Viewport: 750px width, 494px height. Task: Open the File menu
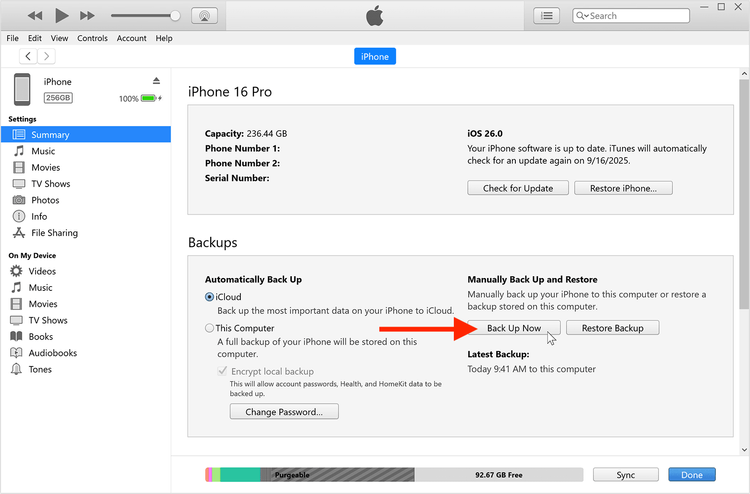[12, 38]
